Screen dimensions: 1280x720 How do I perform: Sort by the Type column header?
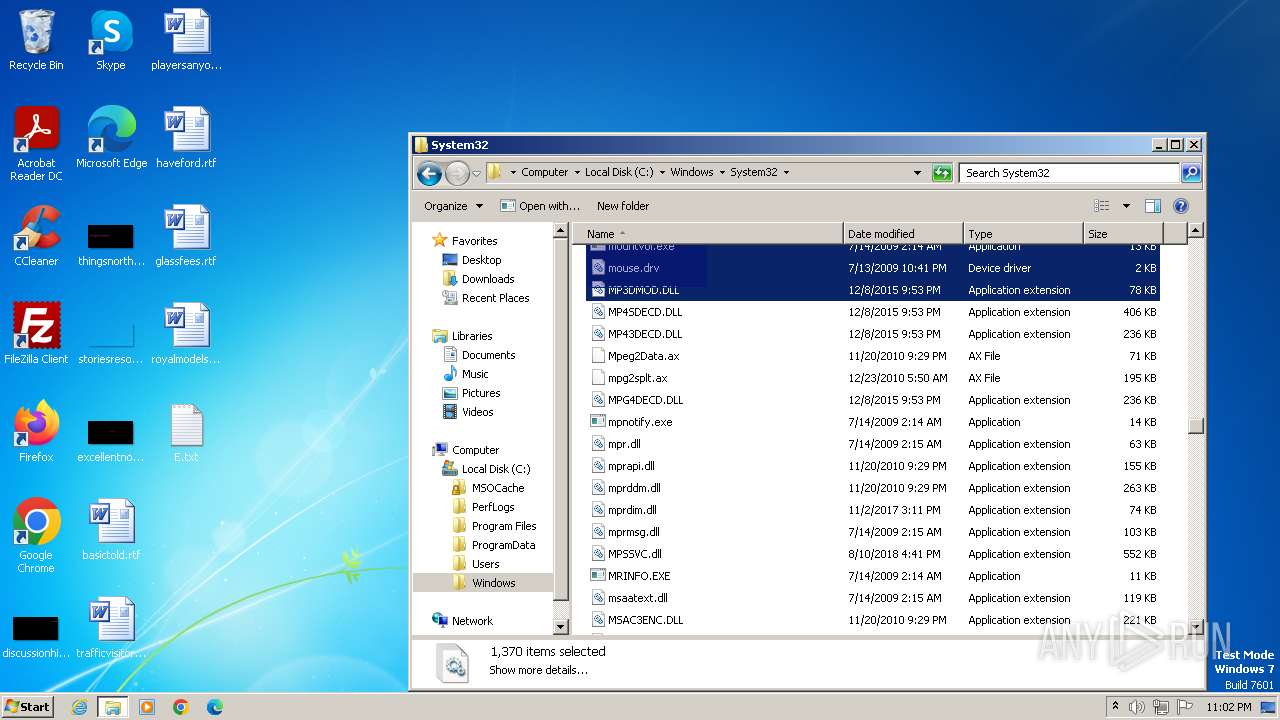point(1023,233)
